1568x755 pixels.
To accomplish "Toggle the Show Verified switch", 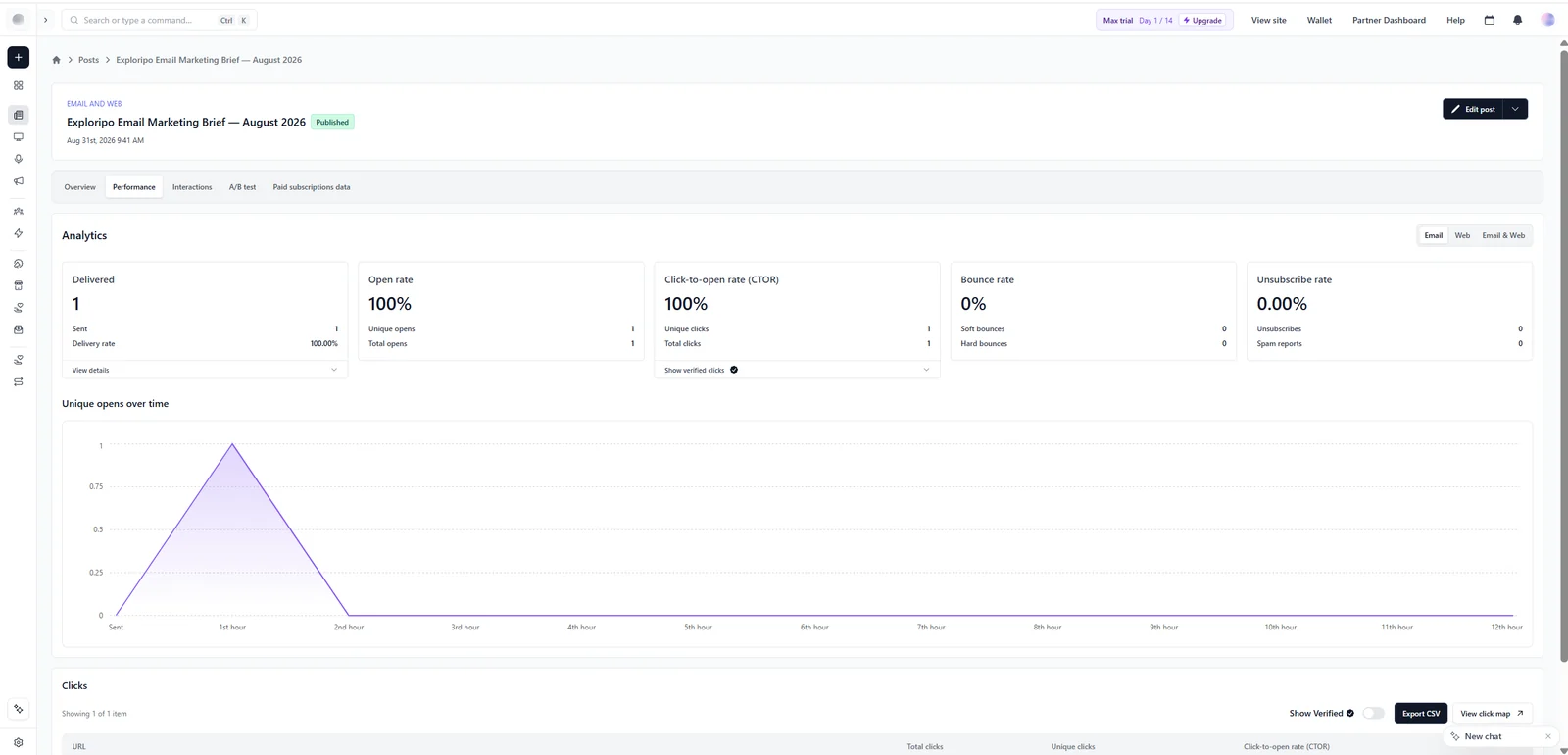I will [x=1373, y=714].
